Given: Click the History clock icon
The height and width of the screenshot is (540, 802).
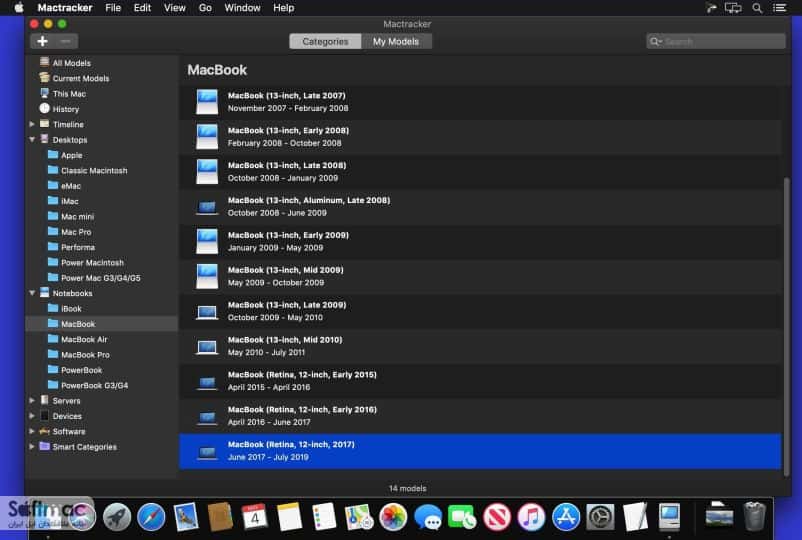Looking at the screenshot, I should 44,108.
